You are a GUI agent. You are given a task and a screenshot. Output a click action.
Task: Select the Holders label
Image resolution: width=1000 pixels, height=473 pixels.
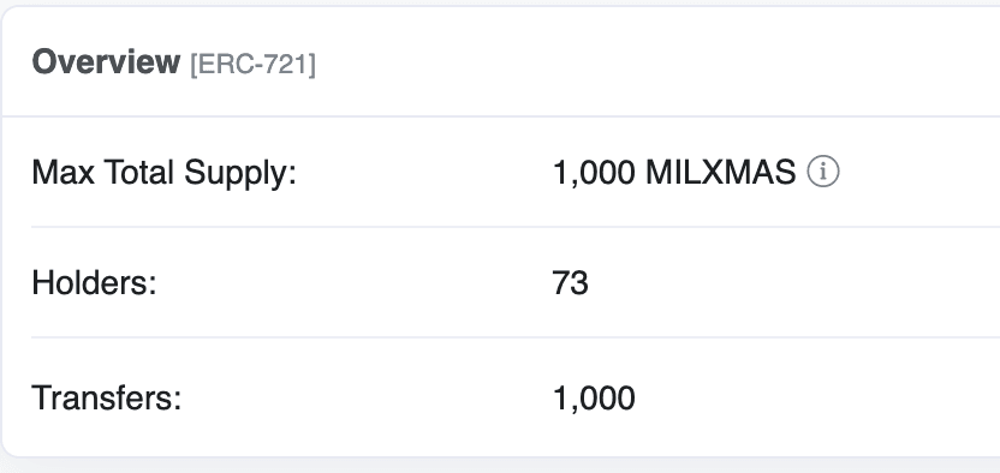pyautogui.click(x=94, y=282)
